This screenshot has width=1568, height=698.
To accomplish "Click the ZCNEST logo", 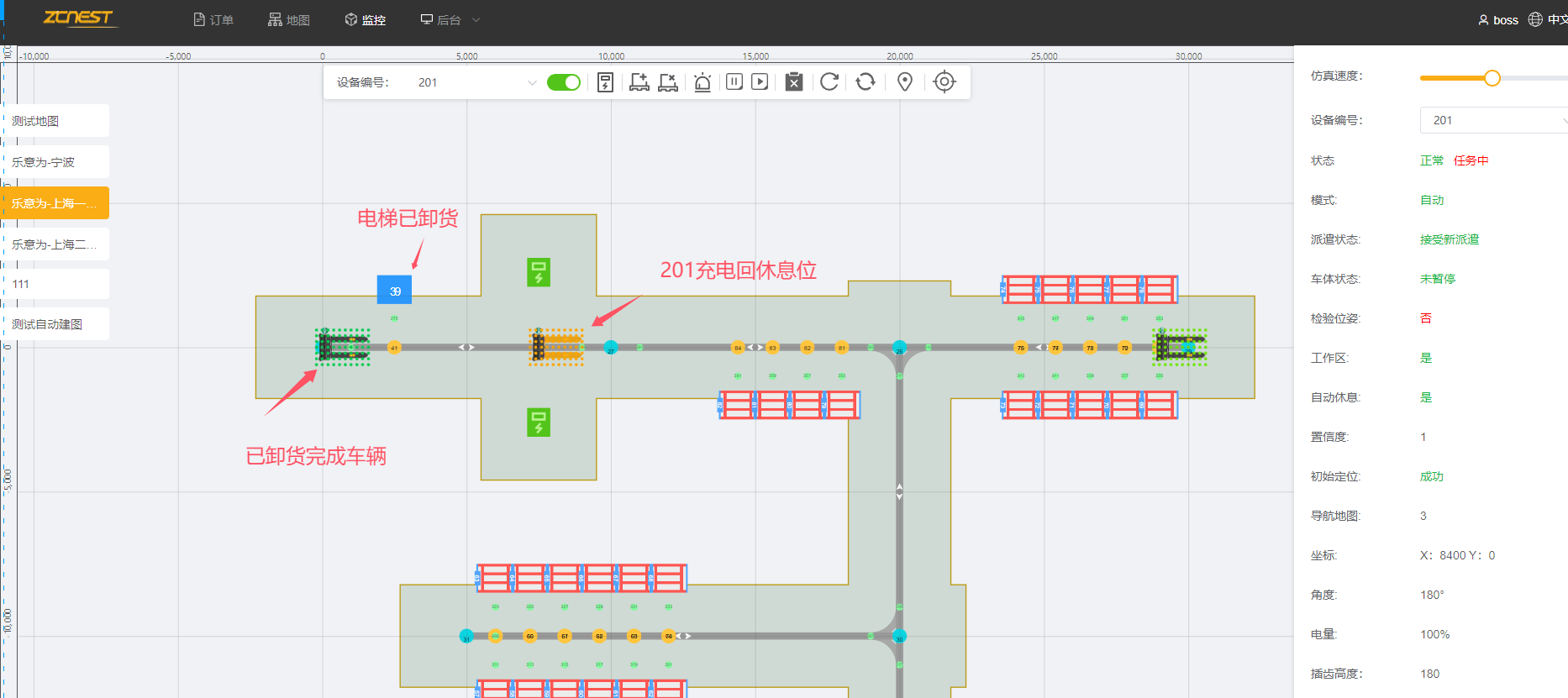I will (79, 18).
